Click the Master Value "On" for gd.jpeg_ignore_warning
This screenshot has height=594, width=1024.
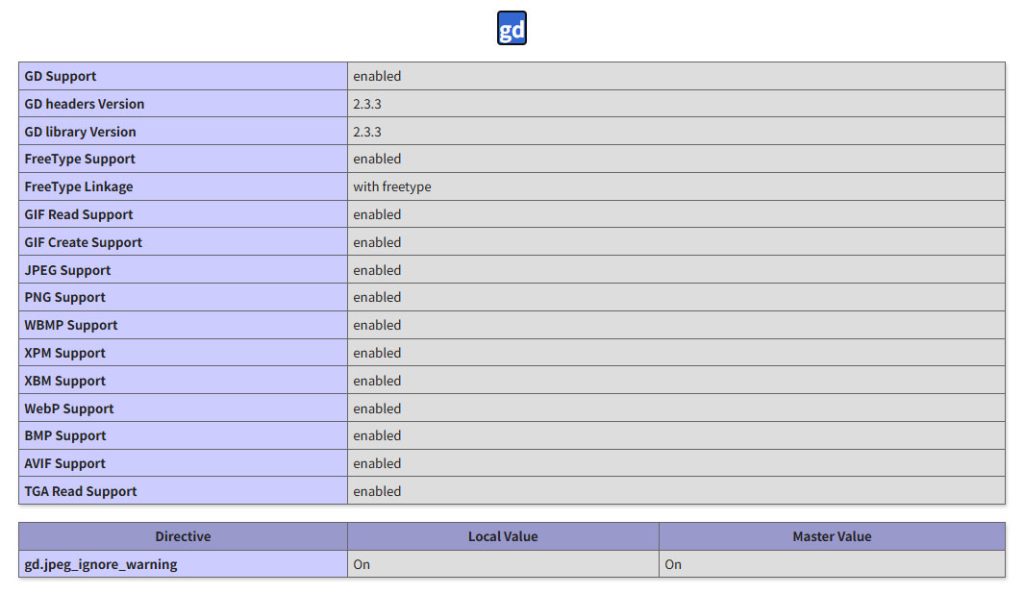673,565
